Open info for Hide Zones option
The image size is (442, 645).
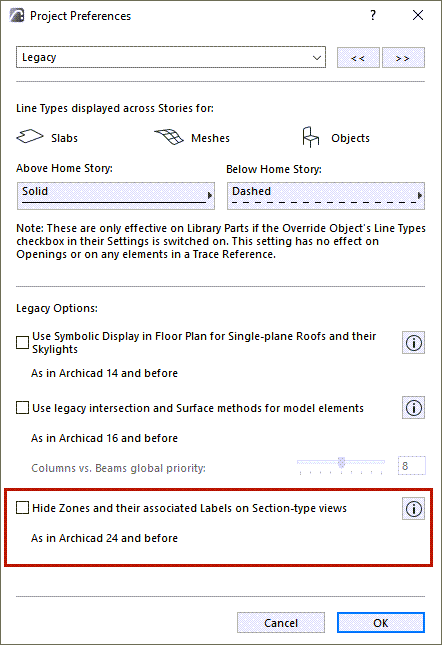413,508
